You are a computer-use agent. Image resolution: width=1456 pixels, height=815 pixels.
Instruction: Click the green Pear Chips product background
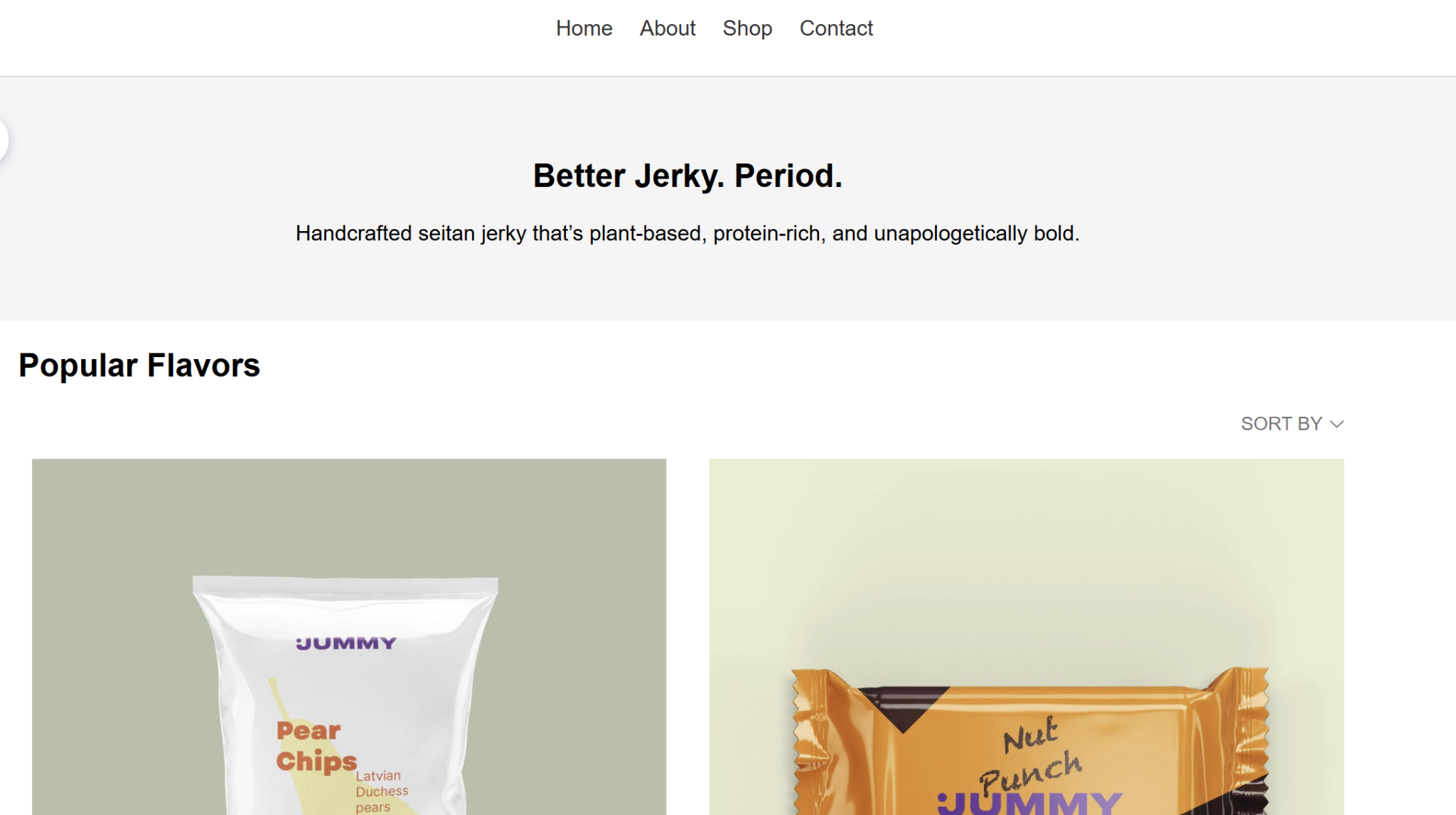click(x=107, y=533)
